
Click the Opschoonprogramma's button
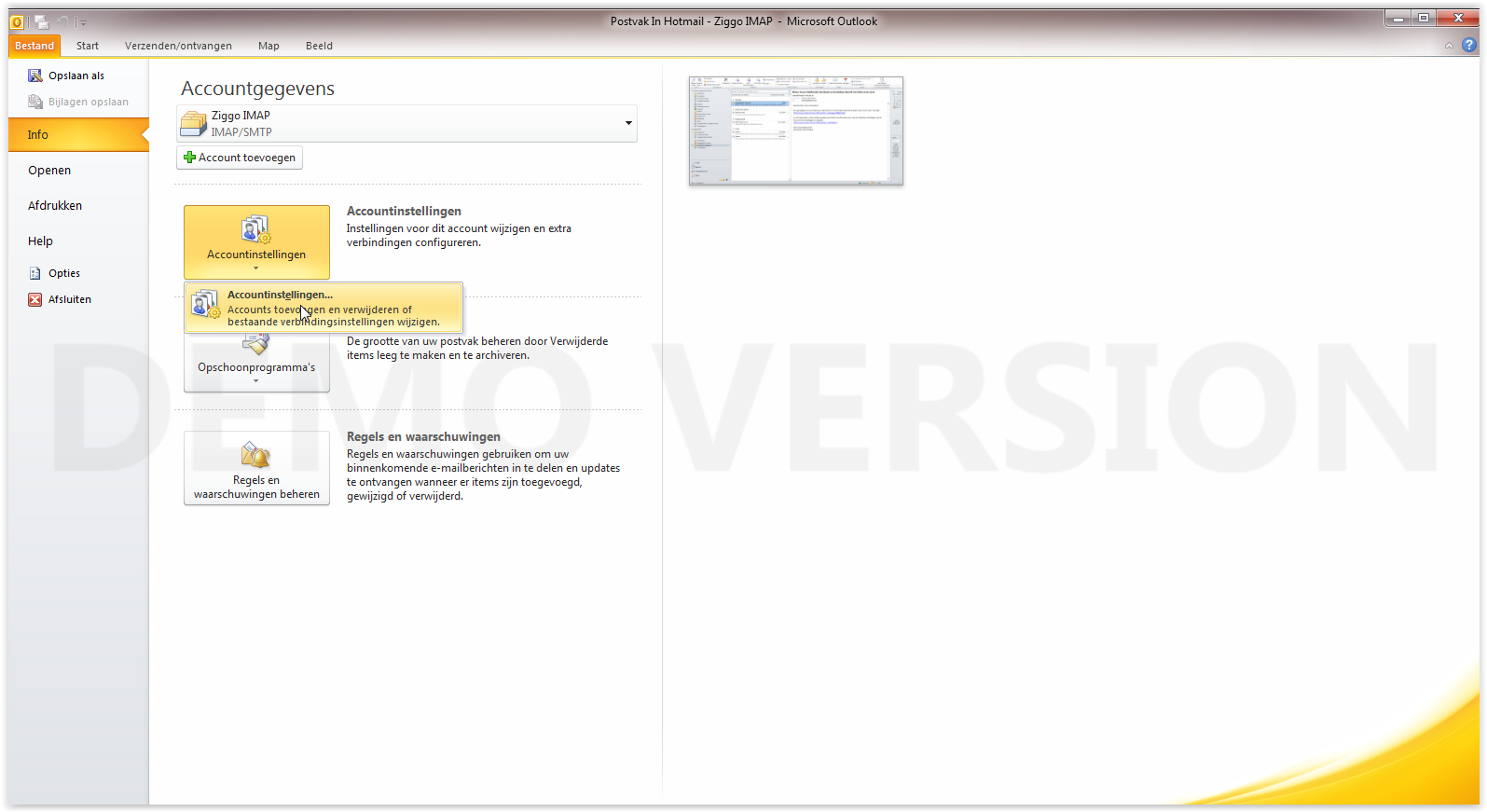point(256,362)
